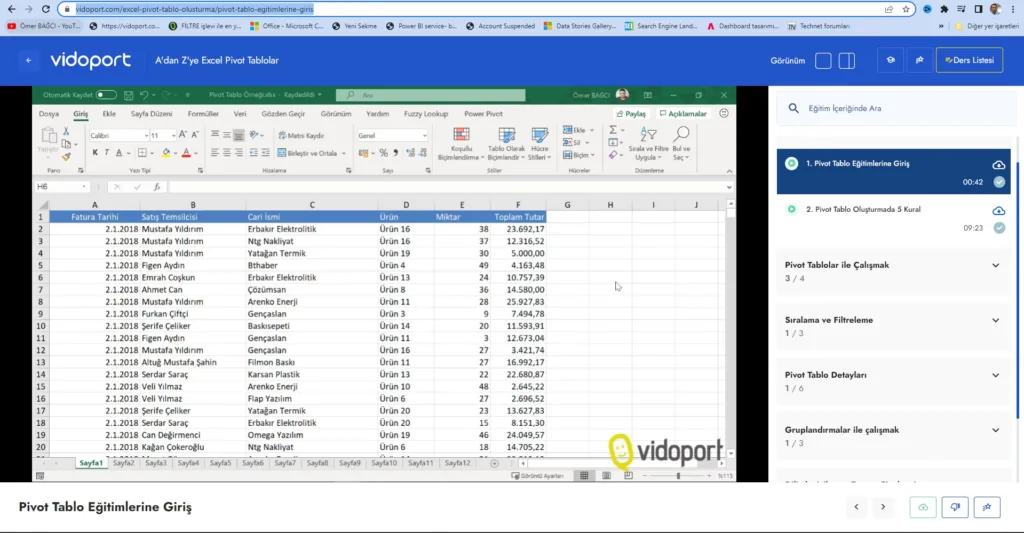1024x533 pixels.
Task: Click the thumbs-down icon in the bottom bar
Action: coord(955,507)
